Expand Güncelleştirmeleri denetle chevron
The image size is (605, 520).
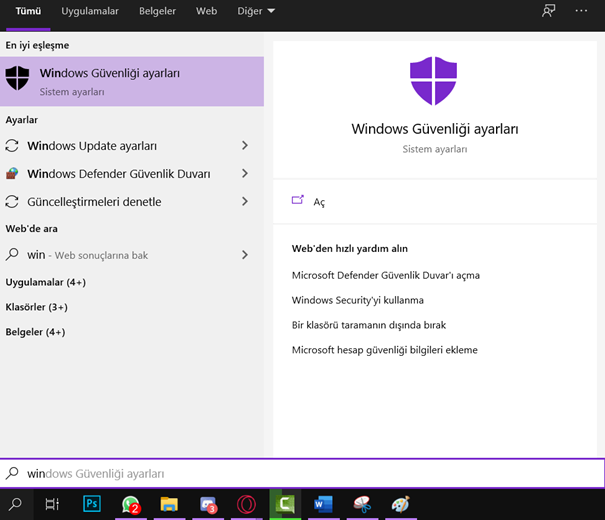tap(245, 201)
